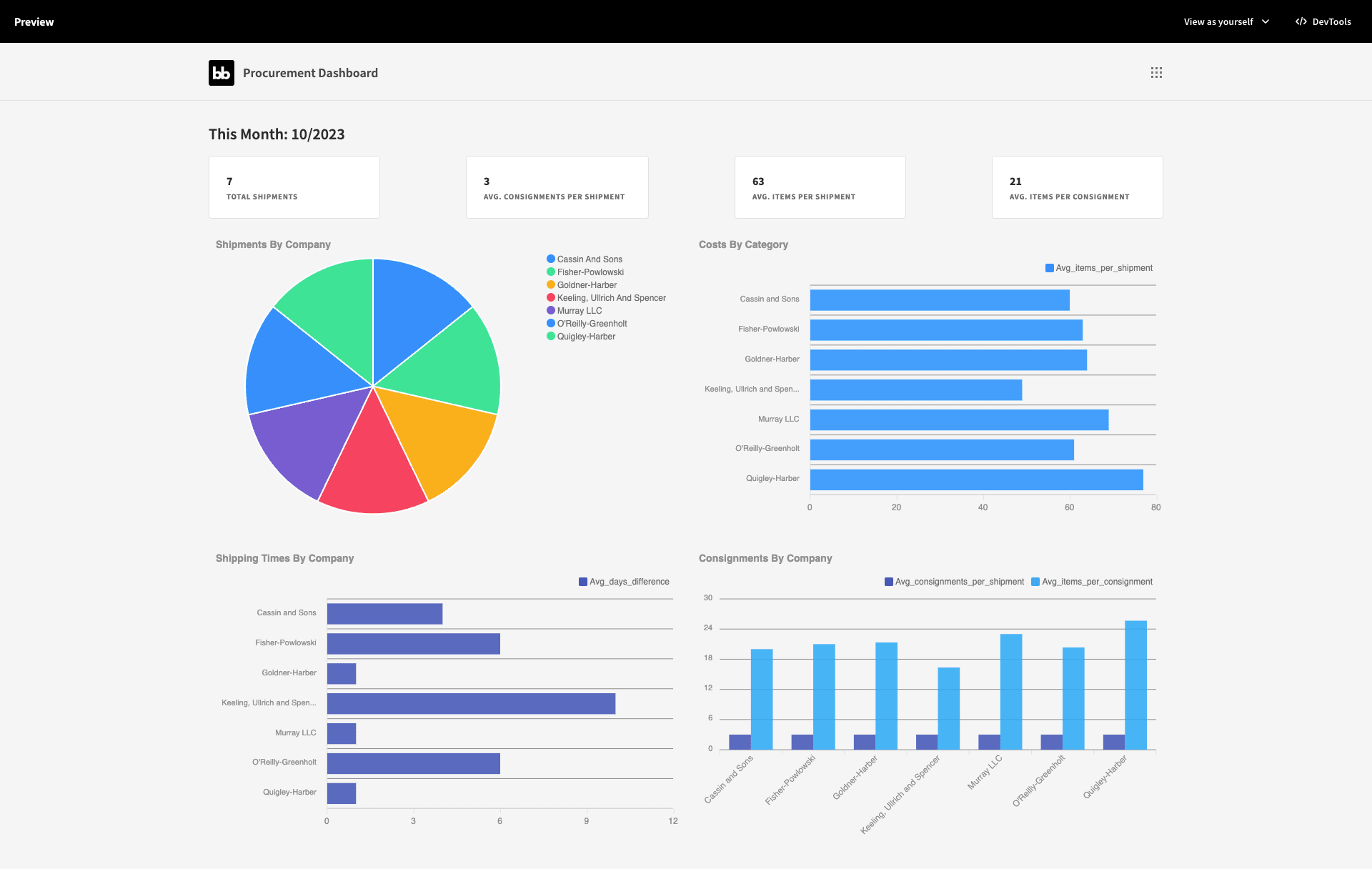This screenshot has height=869, width=1372.
Task: Click the Shipments By Company chart title
Action: click(273, 244)
